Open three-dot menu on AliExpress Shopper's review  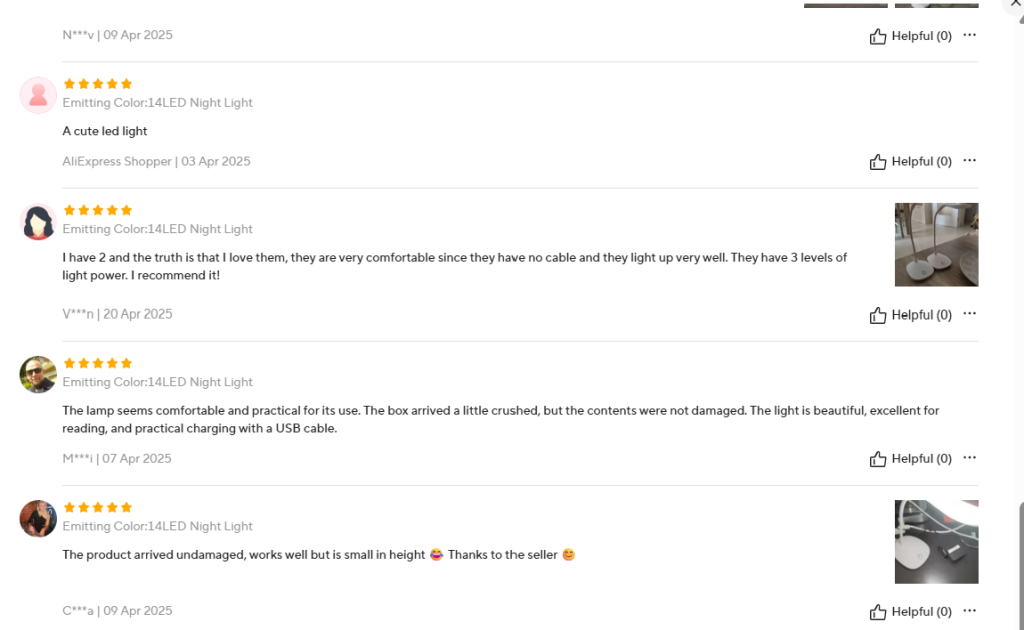click(969, 161)
